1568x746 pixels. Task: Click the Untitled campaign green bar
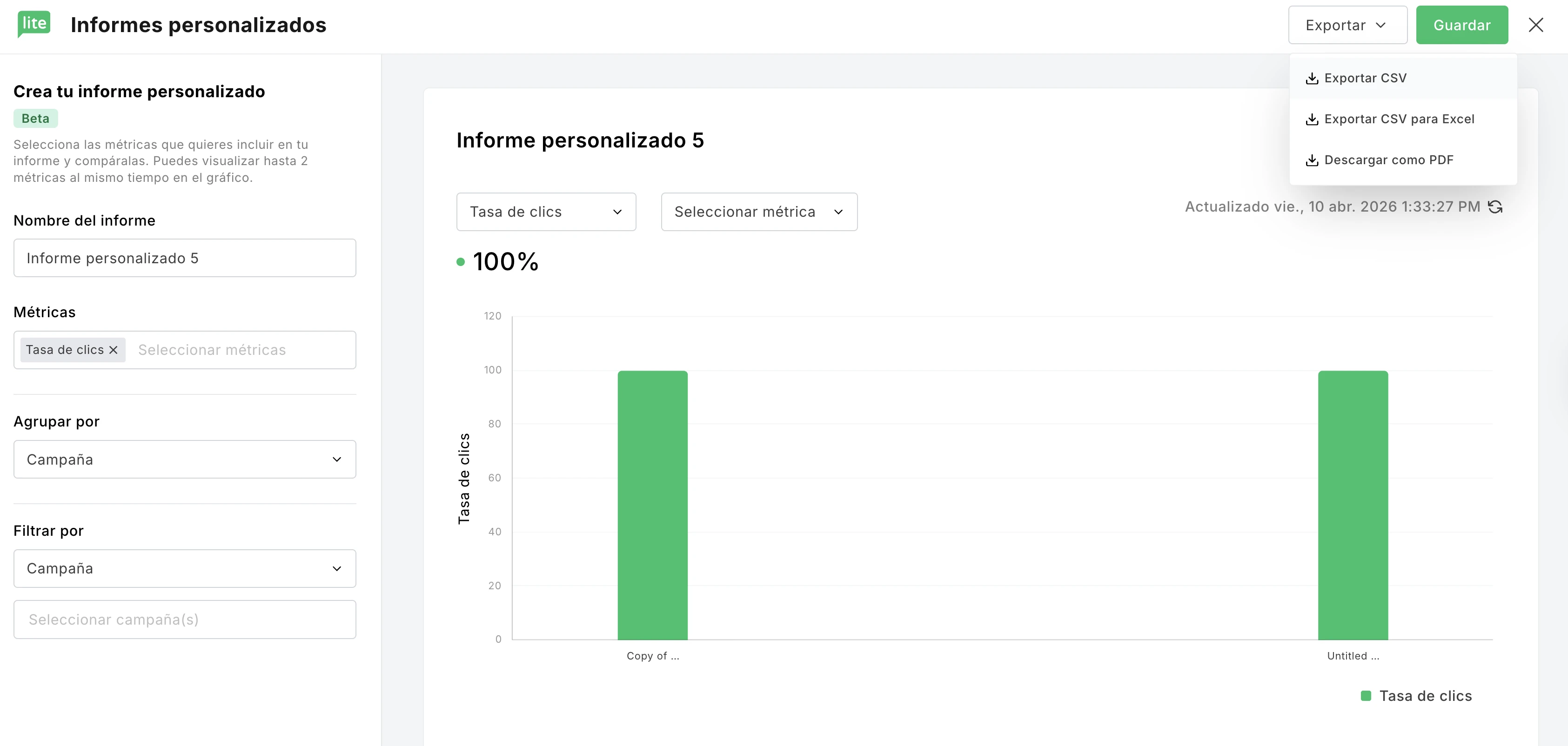(x=1353, y=505)
